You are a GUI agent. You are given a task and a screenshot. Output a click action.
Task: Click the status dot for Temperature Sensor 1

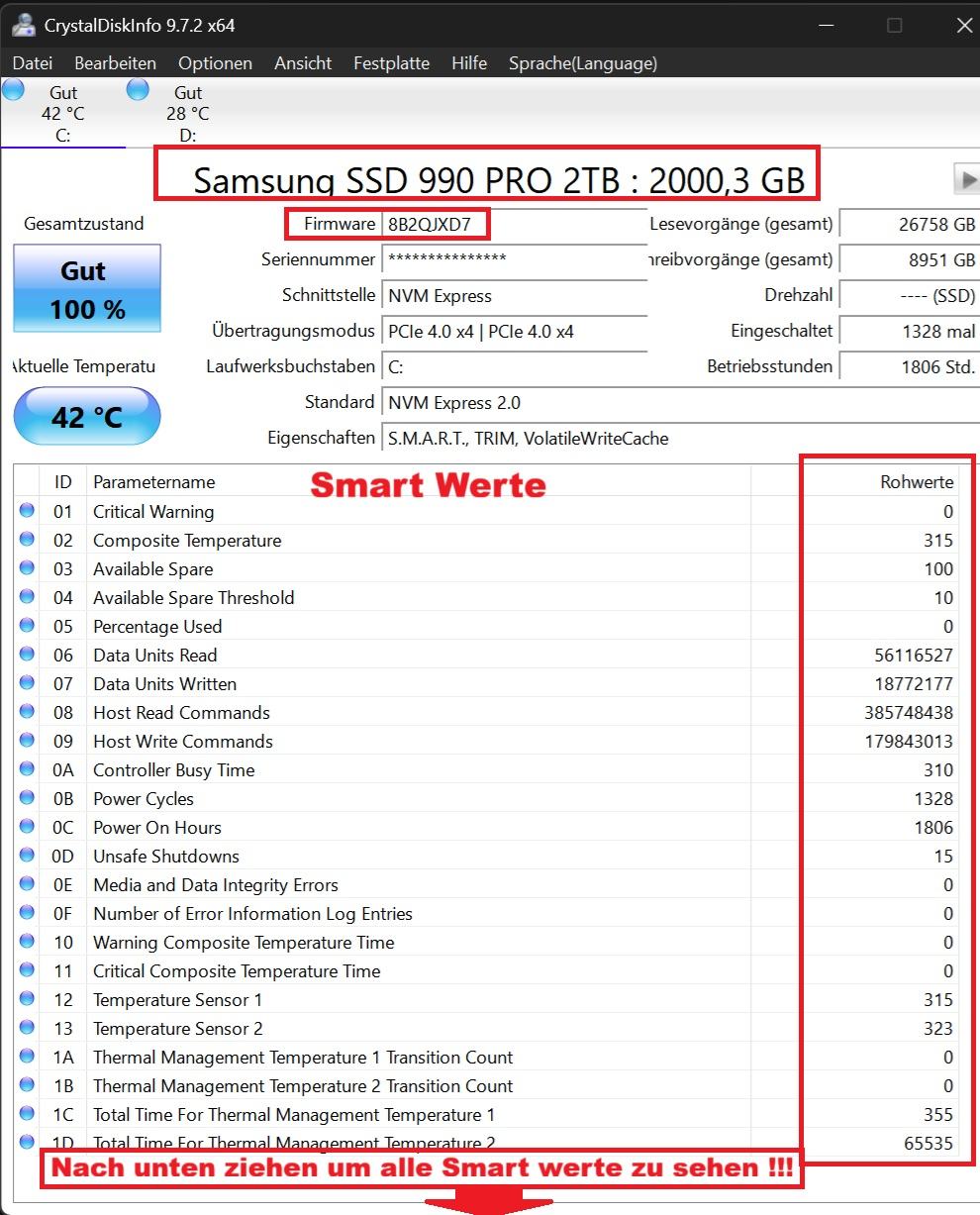click(x=27, y=999)
